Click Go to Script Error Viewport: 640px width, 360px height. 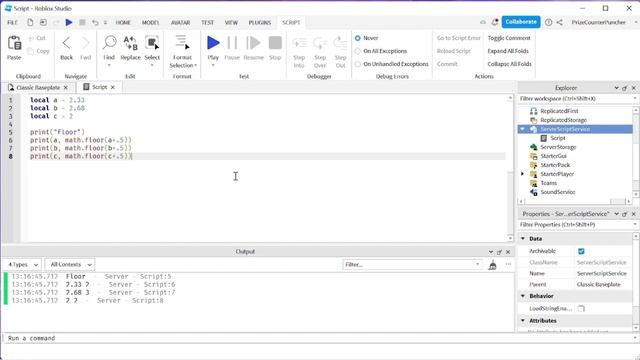458,38
